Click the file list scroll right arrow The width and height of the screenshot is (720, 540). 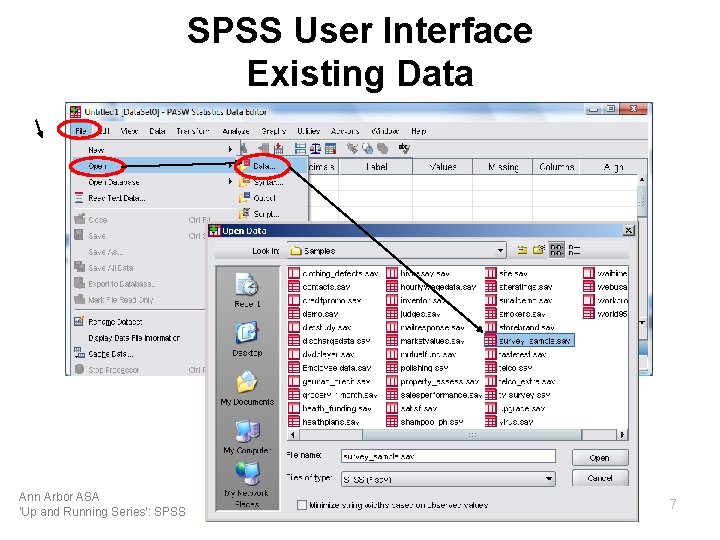pyautogui.click(x=623, y=434)
